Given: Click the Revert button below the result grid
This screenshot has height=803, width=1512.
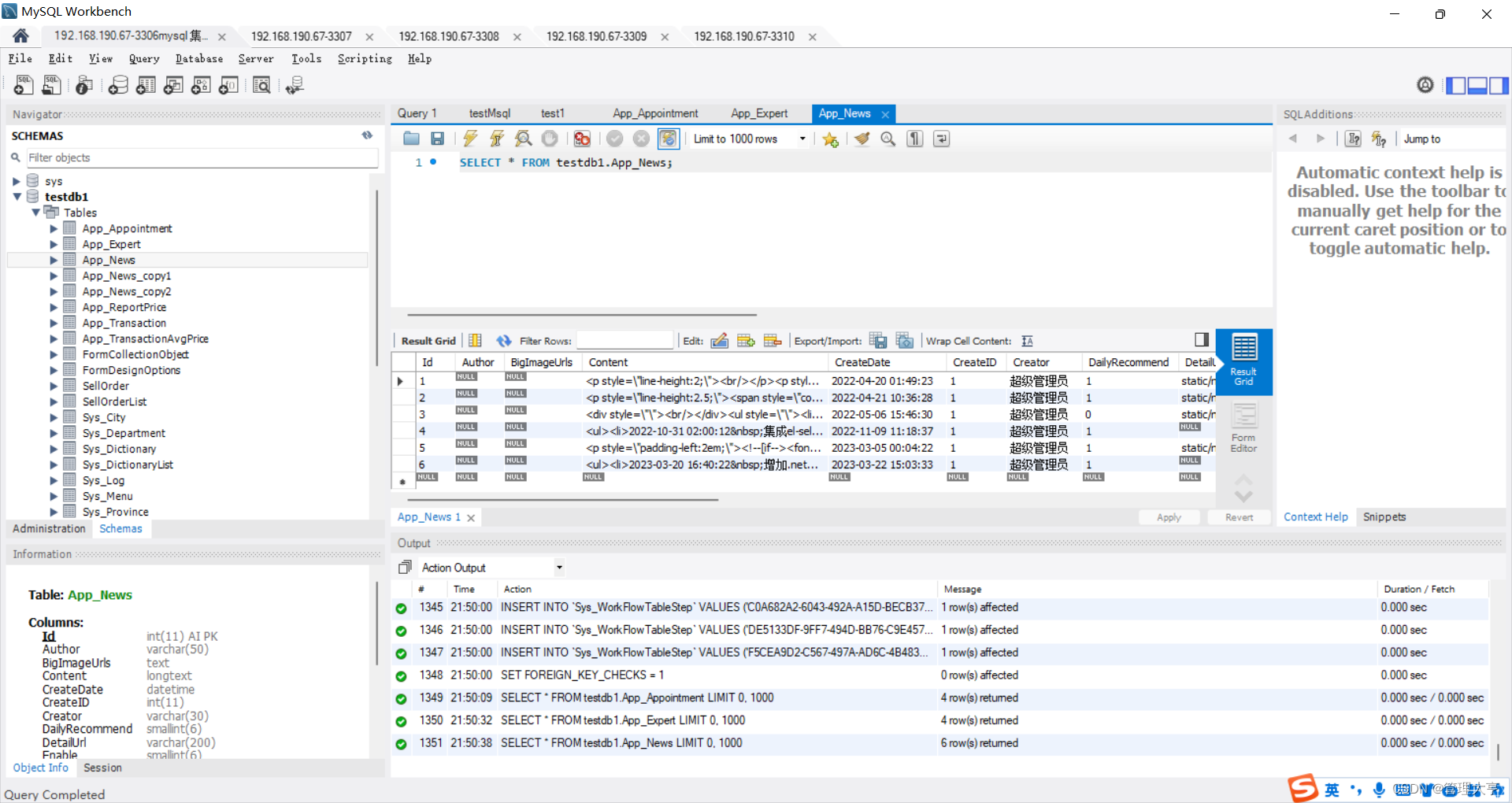Looking at the screenshot, I should pyautogui.click(x=1239, y=517).
